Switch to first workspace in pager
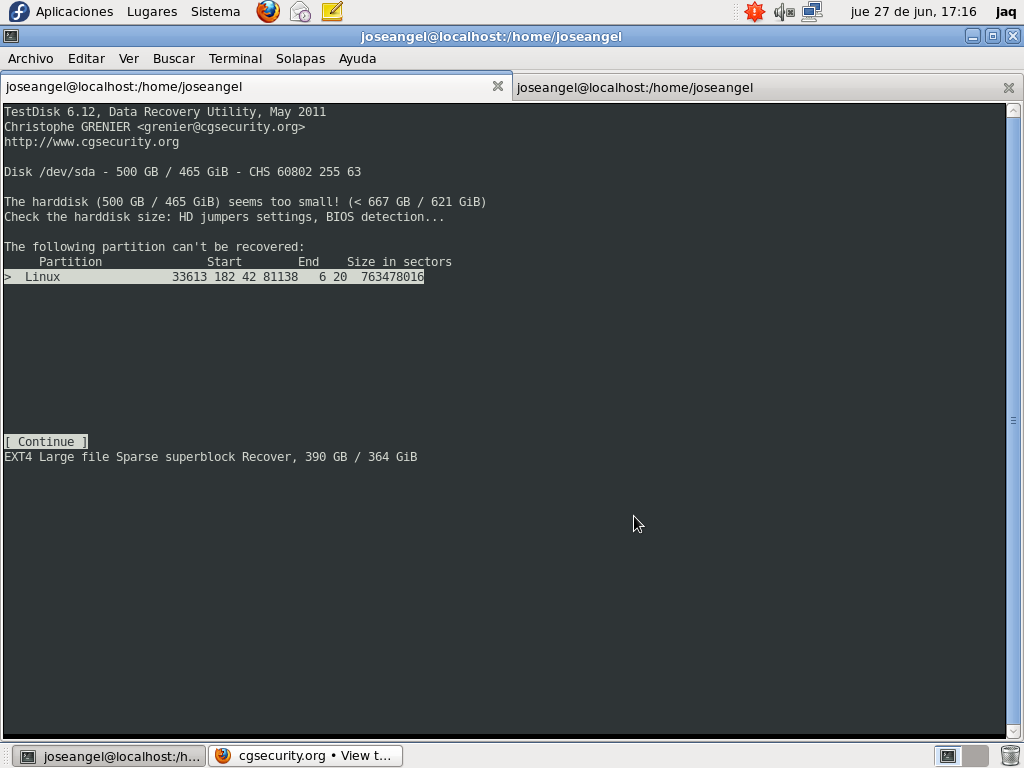The image size is (1024, 768). tap(948, 756)
